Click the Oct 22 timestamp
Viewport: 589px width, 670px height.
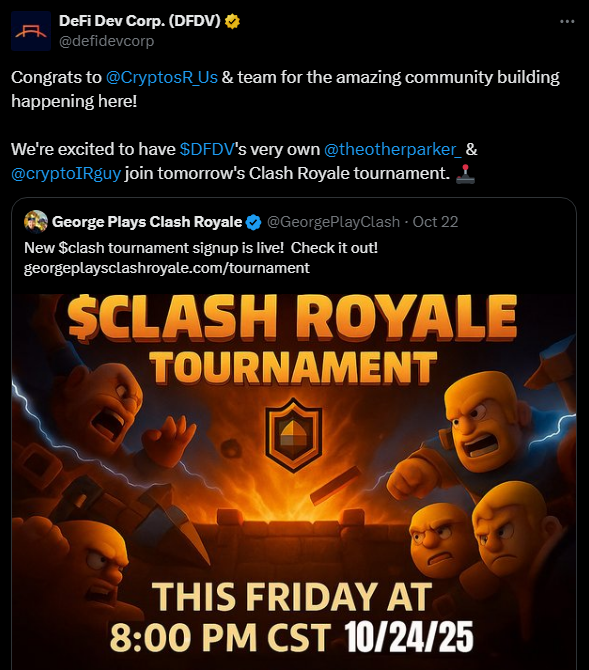coord(435,222)
